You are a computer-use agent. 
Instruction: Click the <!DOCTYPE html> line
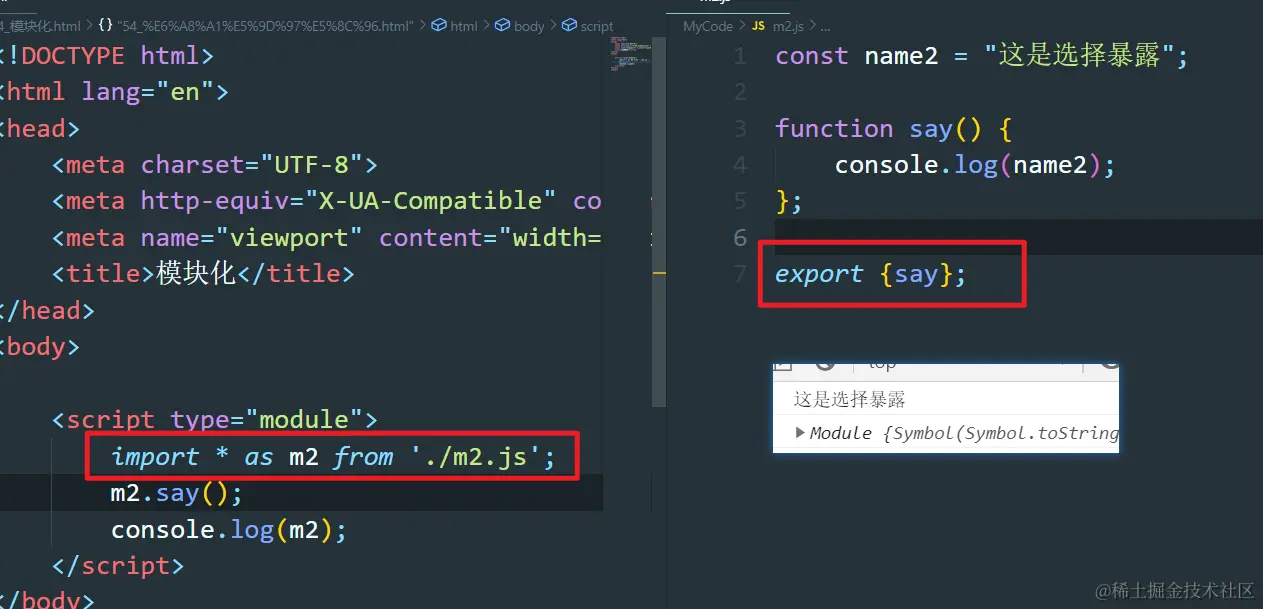coord(107,55)
